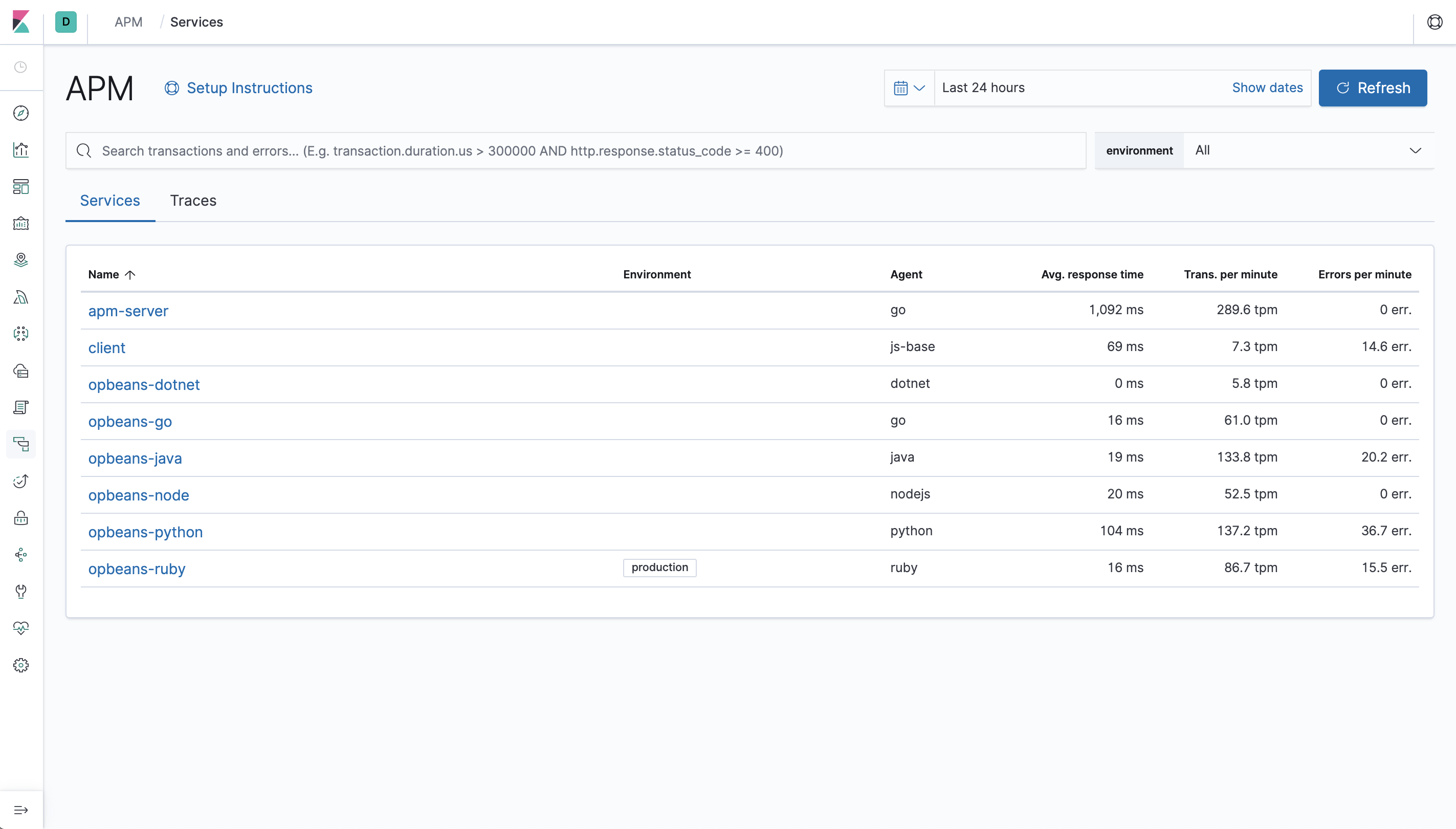The height and width of the screenshot is (829, 1456).
Task: Open the Machine Learning app icon
Action: point(21,333)
